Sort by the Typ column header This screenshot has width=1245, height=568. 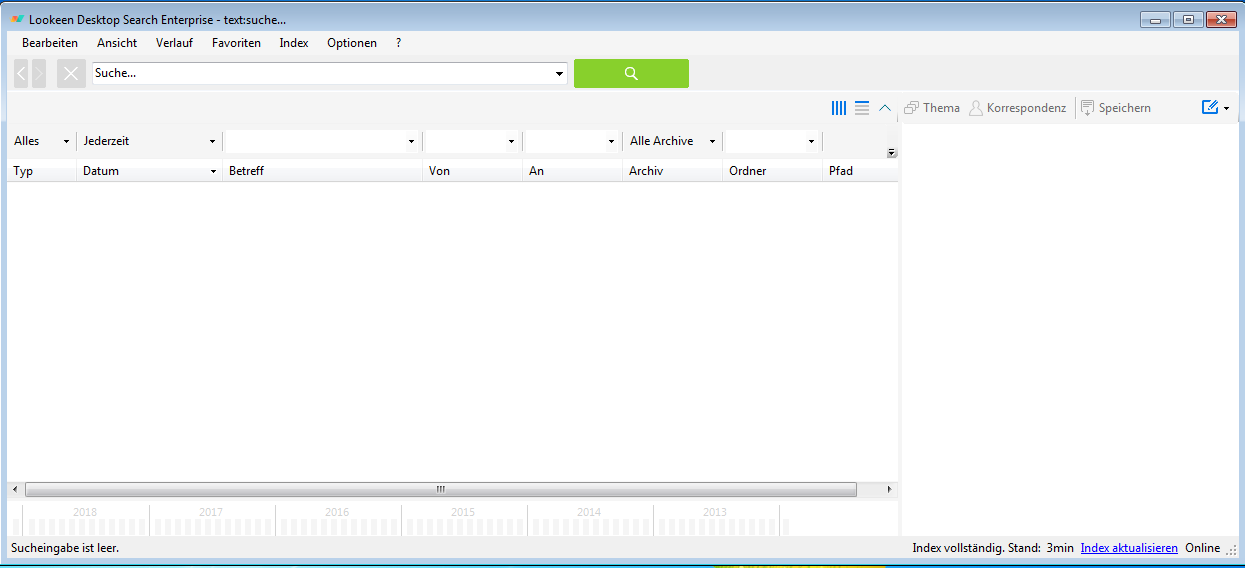pos(42,171)
